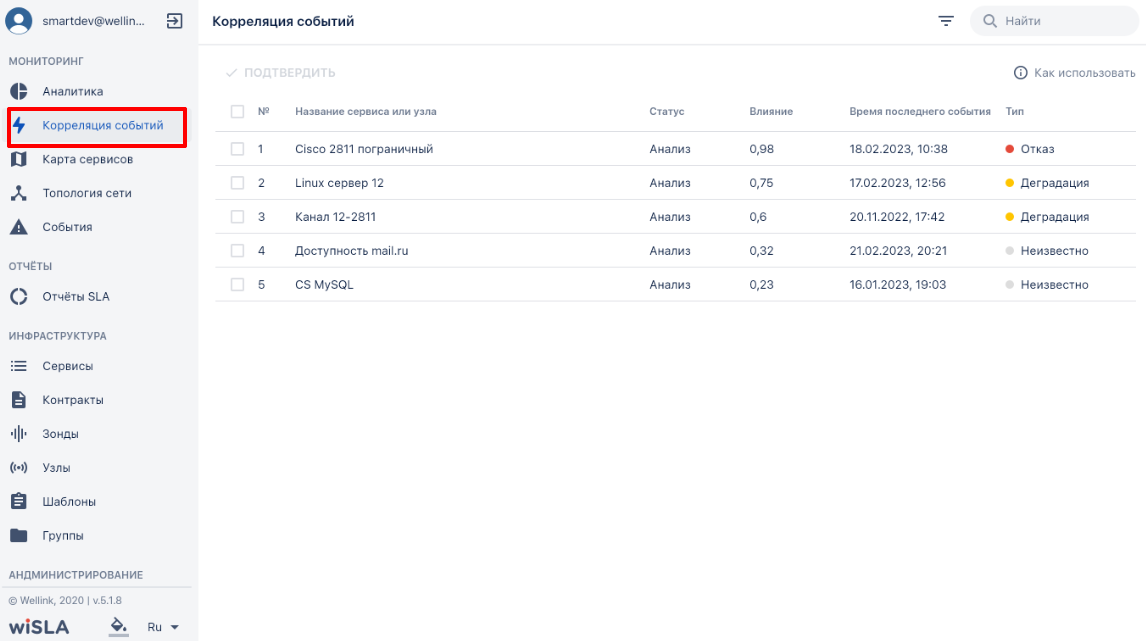Image resolution: width=1146 pixels, height=641 pixels.
Task: Click the paint bucket theme icon
Action: pyautogui.click(x=118, y=626)
